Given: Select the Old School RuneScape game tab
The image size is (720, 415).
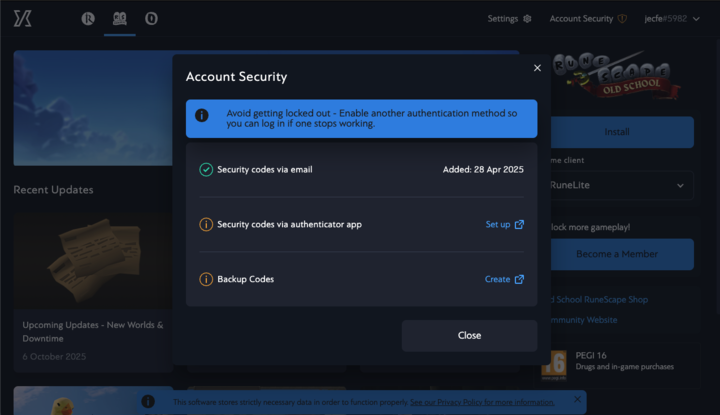Looking at the screenshot, I should click(119, 18).
